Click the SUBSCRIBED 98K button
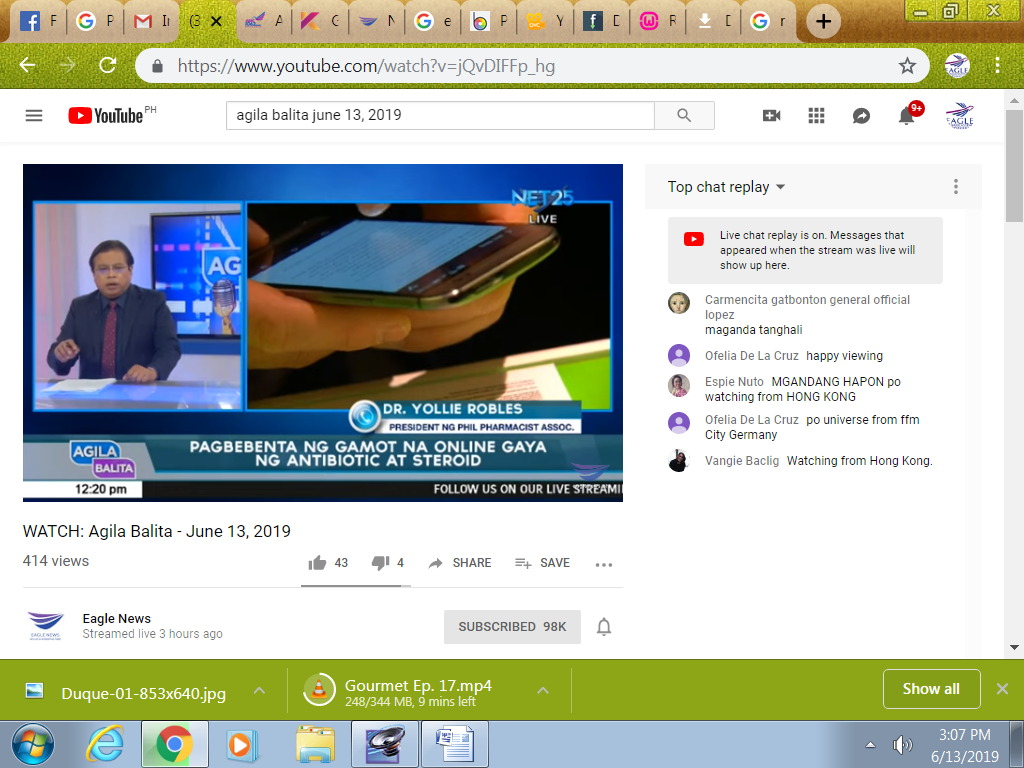Screen dimensions: 1024x768 click(512, 627)
